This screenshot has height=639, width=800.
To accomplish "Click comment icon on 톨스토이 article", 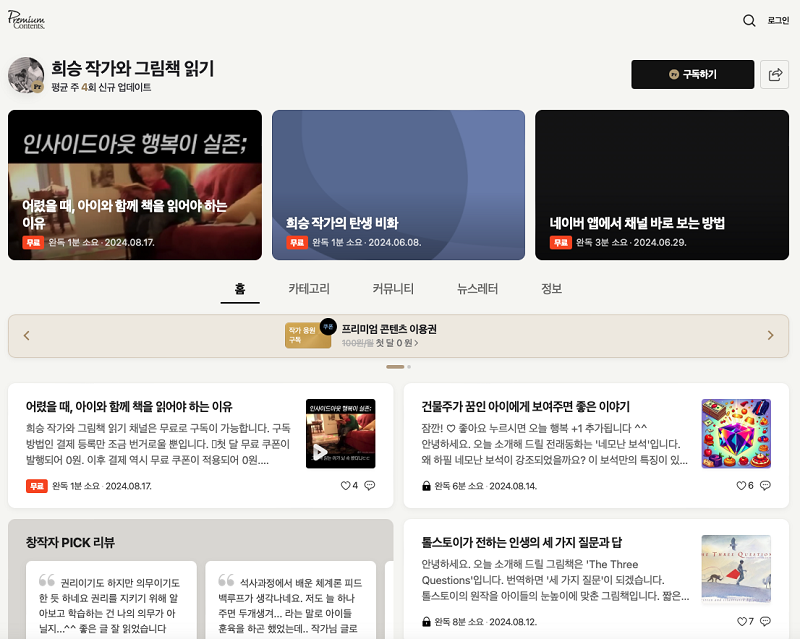I will click(x=765, y=621).
